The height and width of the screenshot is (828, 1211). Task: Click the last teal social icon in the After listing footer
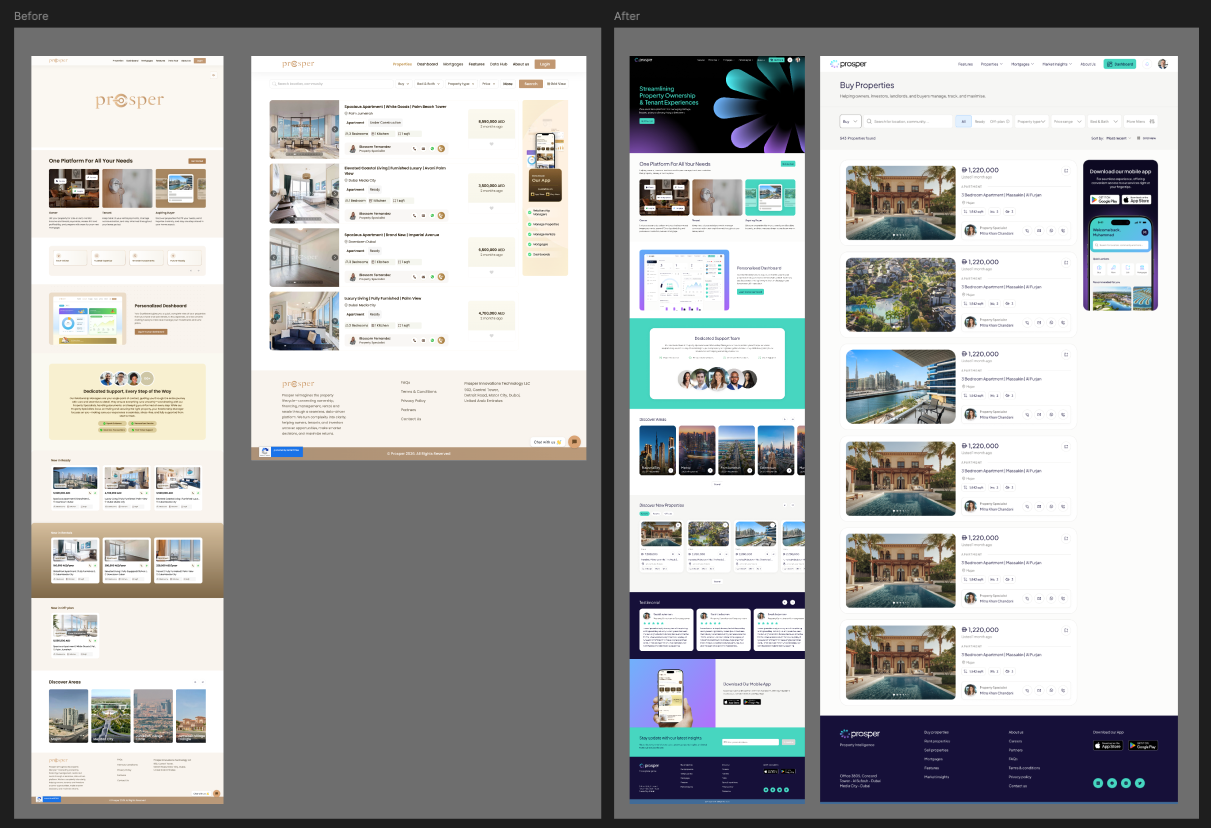tap(1140, 782)
